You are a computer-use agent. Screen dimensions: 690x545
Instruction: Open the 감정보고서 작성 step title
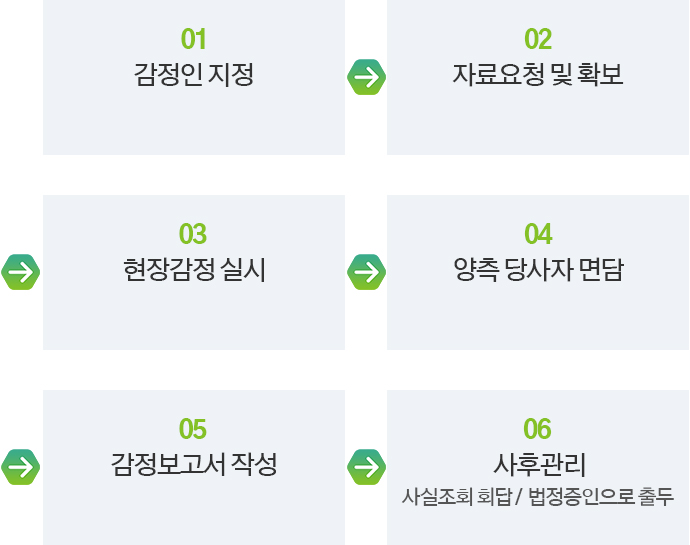[x=194, y=464]
